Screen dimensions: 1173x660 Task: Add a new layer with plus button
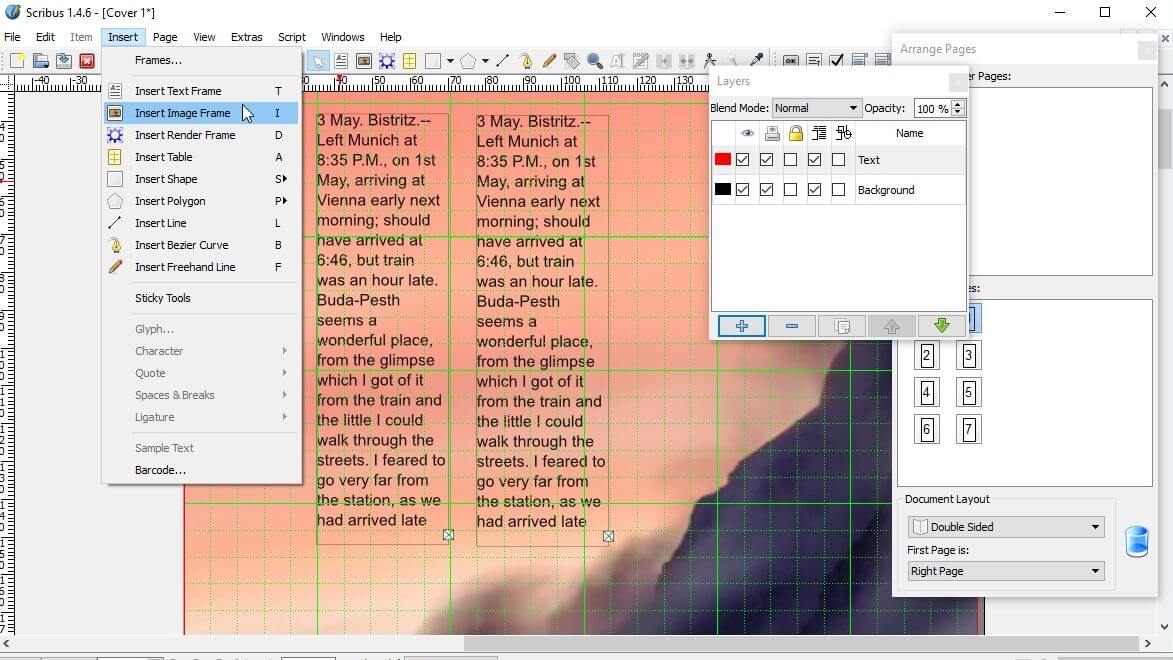pyautogui.click(x=741, y=326)
